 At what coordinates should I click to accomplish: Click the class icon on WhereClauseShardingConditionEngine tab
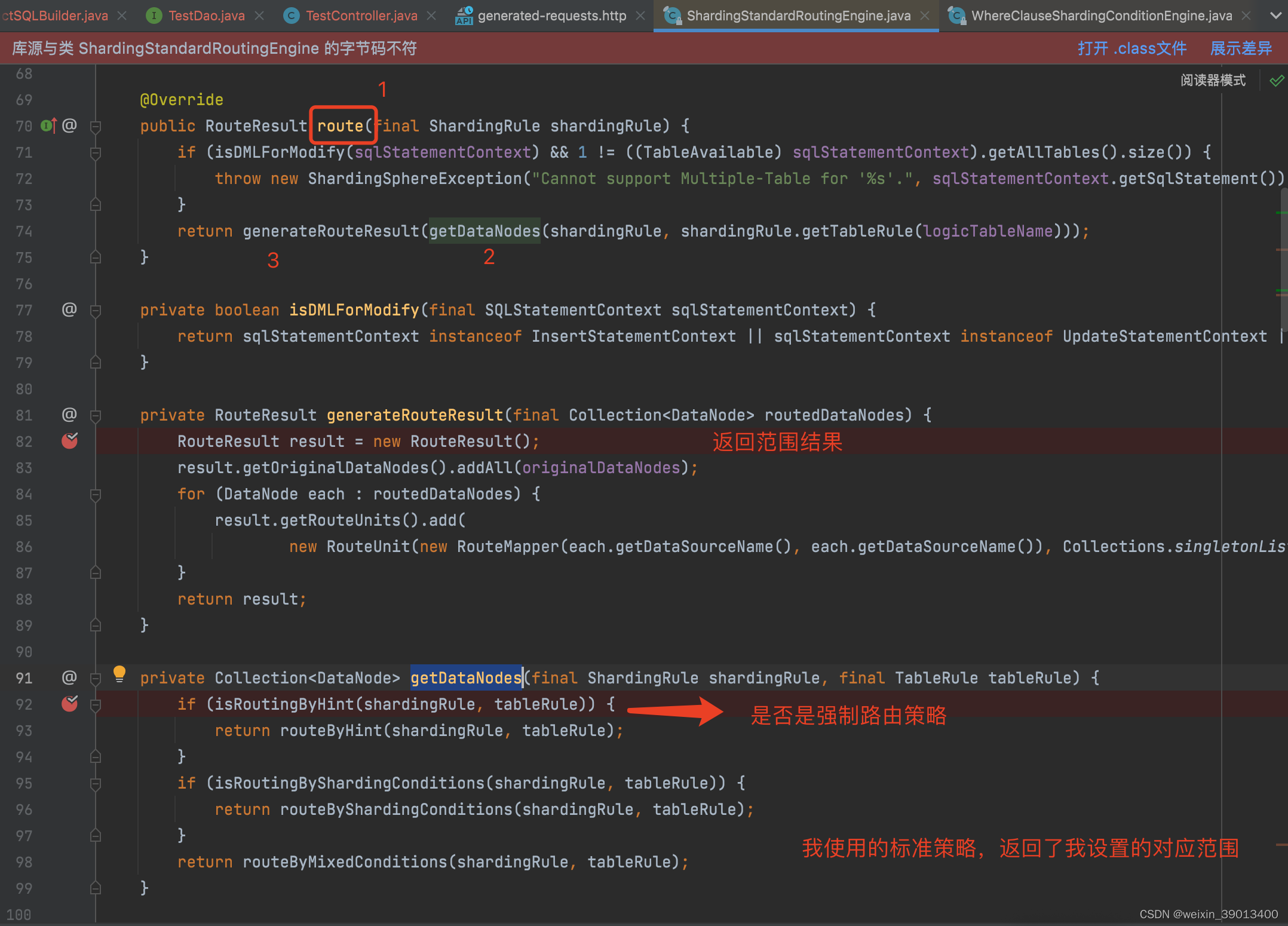957,15
